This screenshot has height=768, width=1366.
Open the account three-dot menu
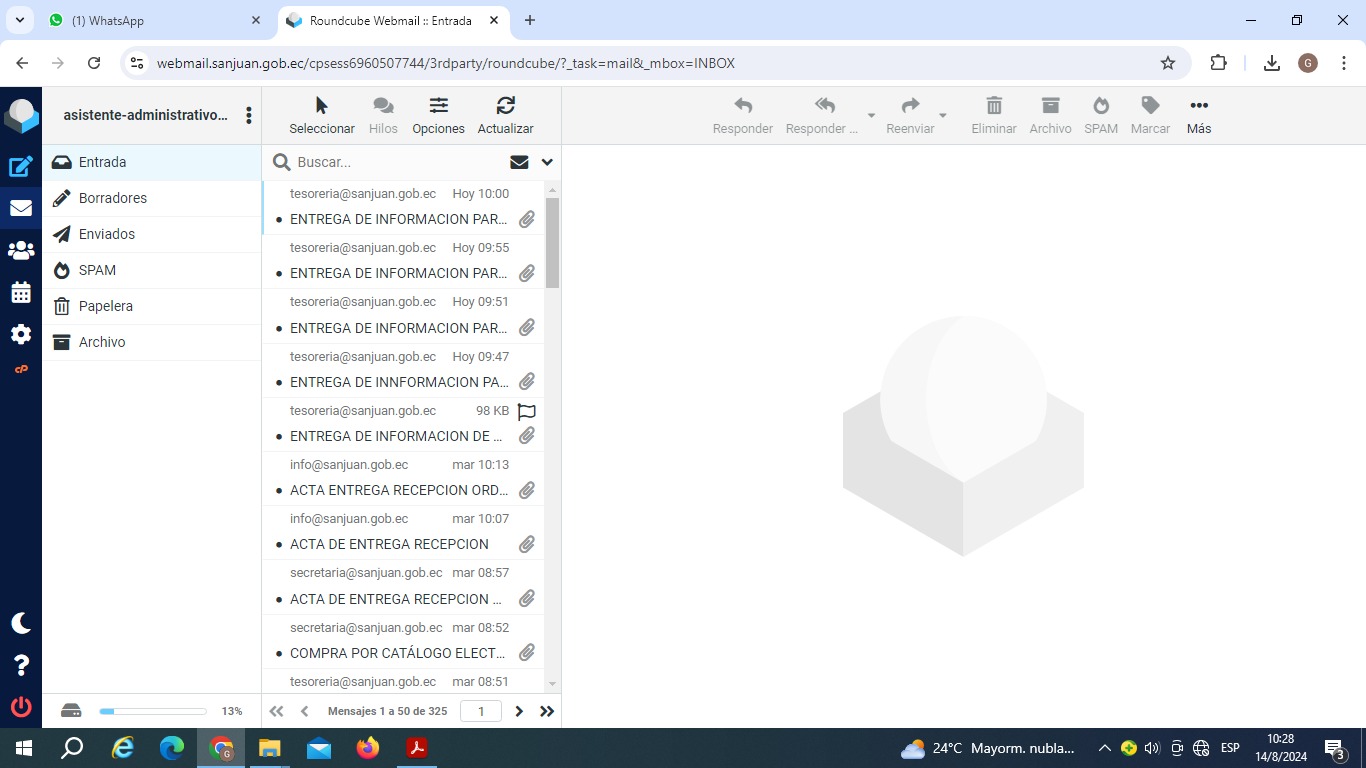point(249,116)
